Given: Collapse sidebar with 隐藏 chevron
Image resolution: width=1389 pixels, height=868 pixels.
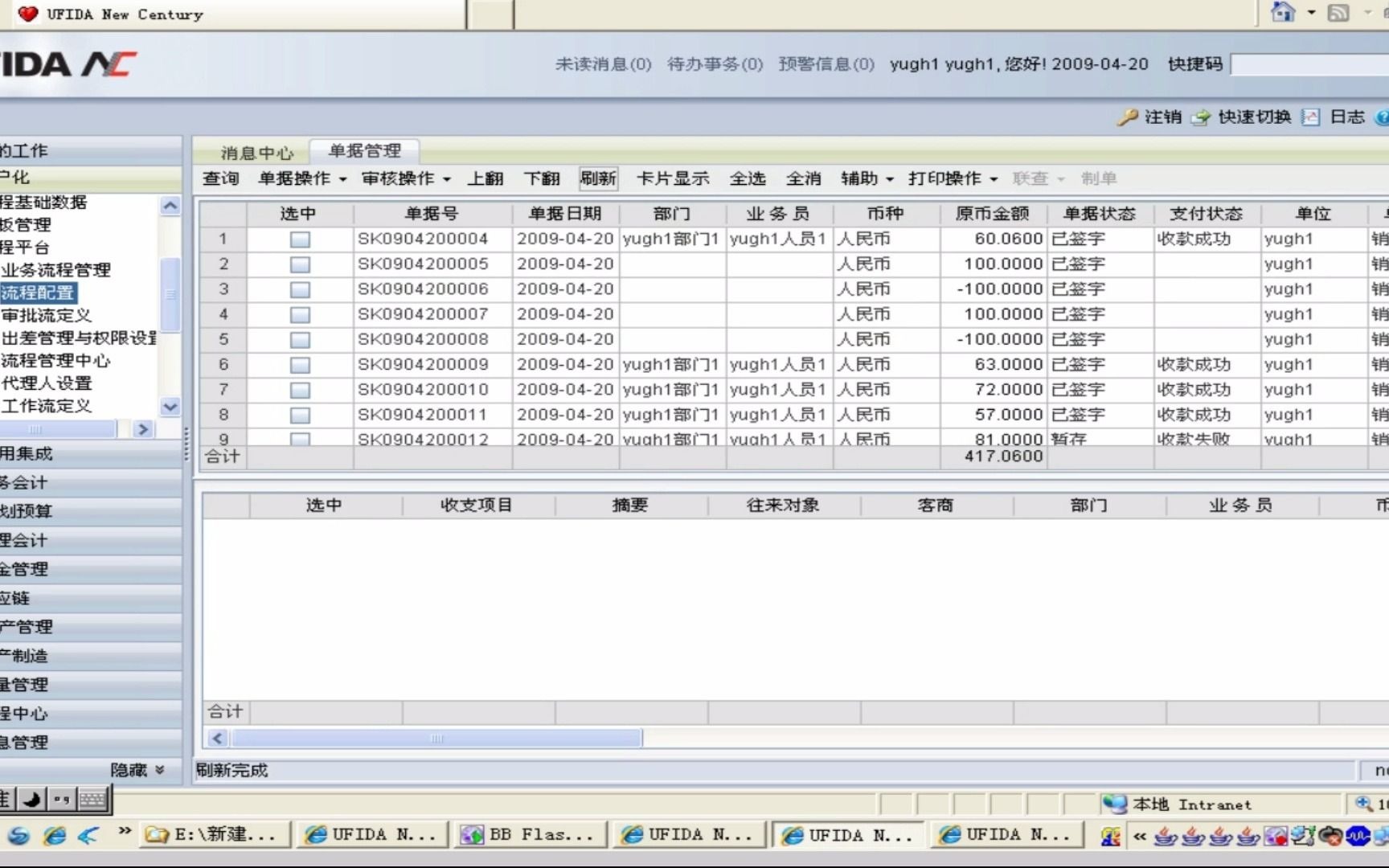Looking at the screenshot, I should click(159, 770).
